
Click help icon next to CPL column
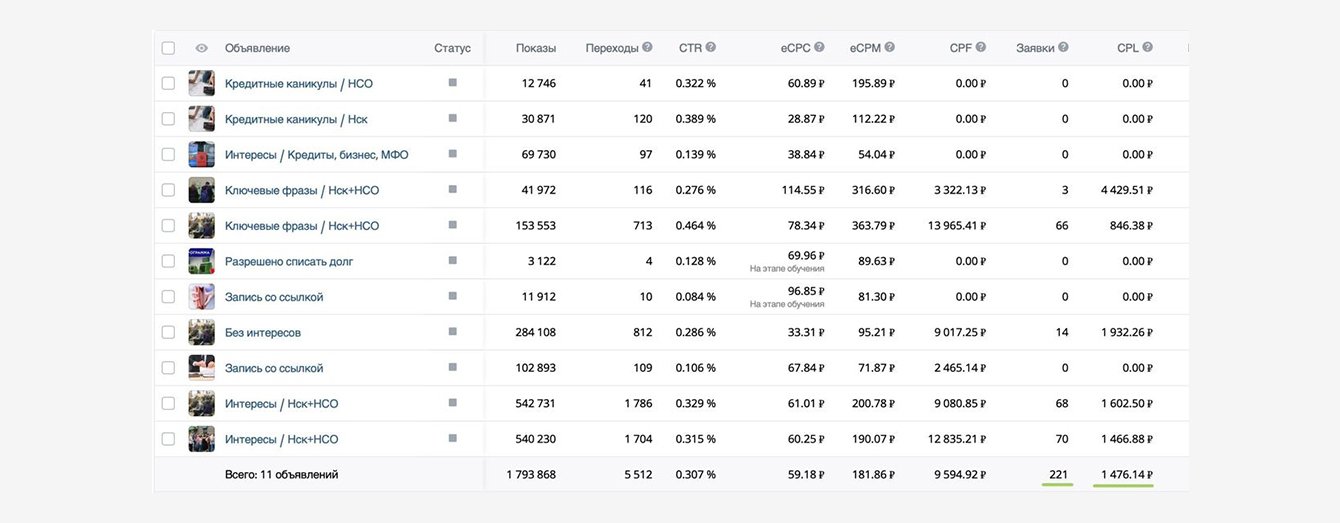pos(1147,47)
